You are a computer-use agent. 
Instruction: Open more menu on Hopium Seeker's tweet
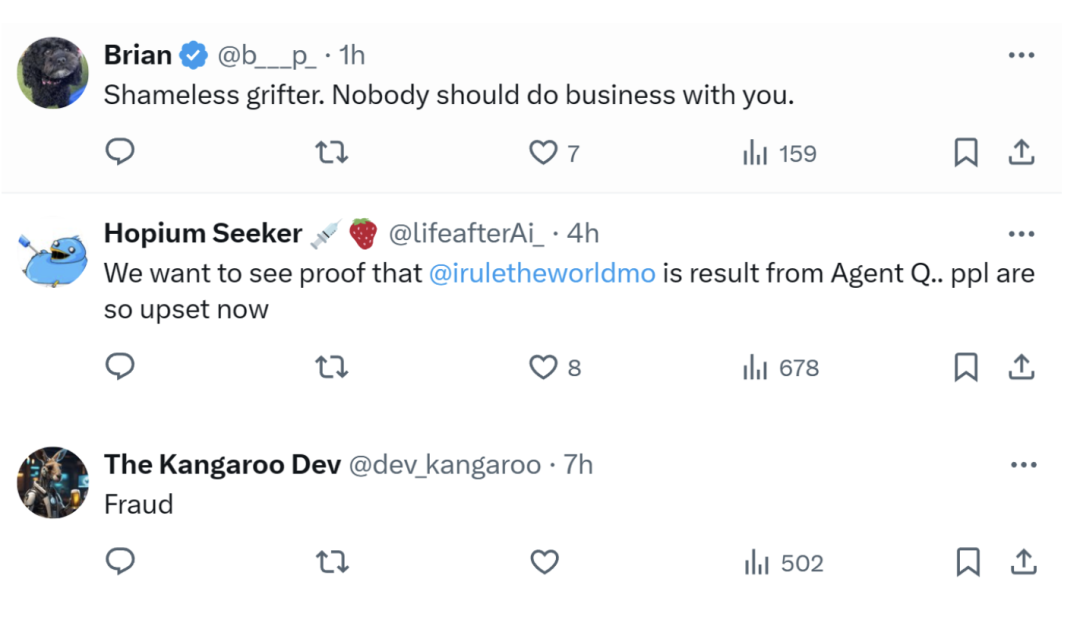pos(1021,234)
